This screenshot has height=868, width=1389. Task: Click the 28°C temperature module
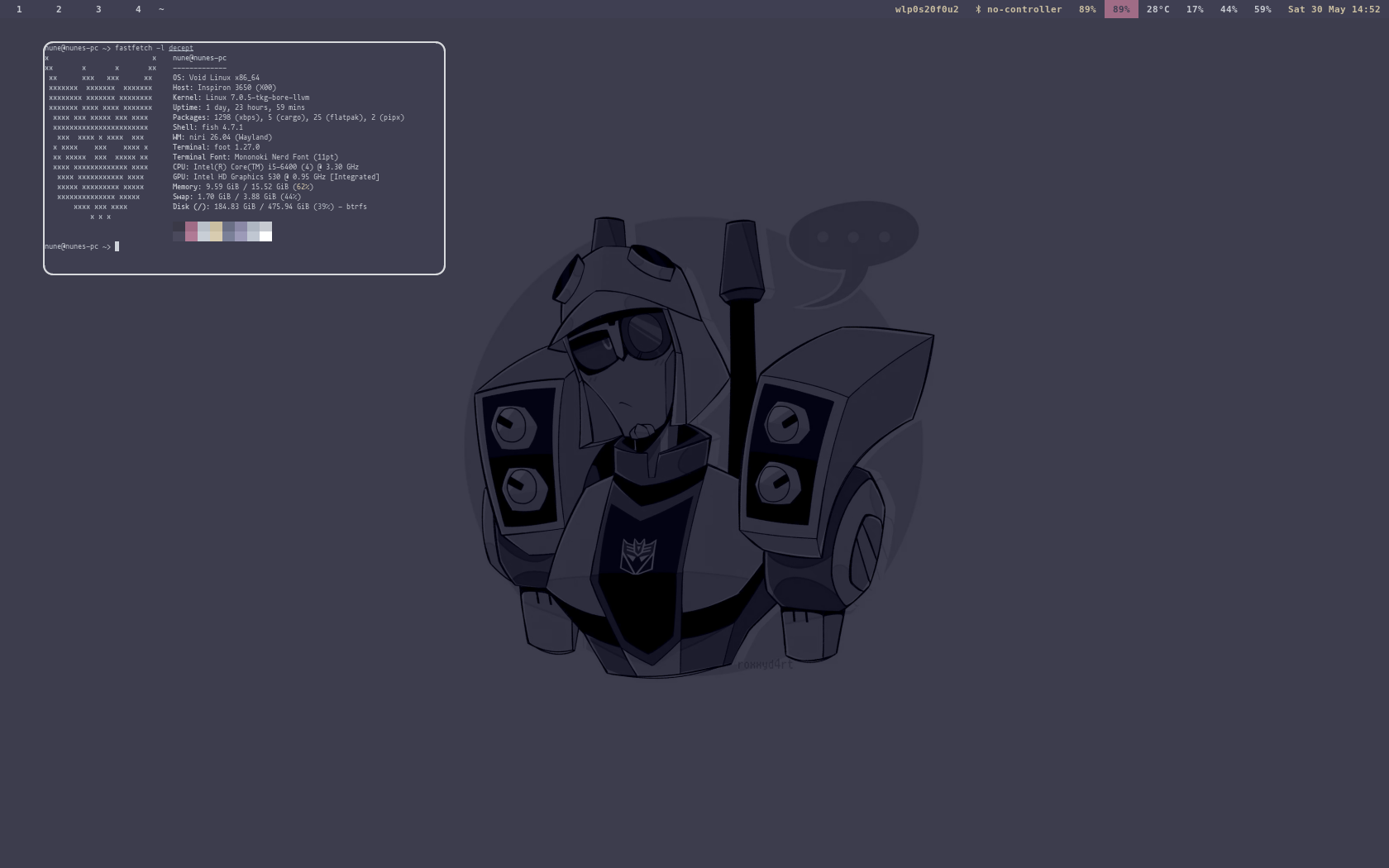[x=1158, y=9]
